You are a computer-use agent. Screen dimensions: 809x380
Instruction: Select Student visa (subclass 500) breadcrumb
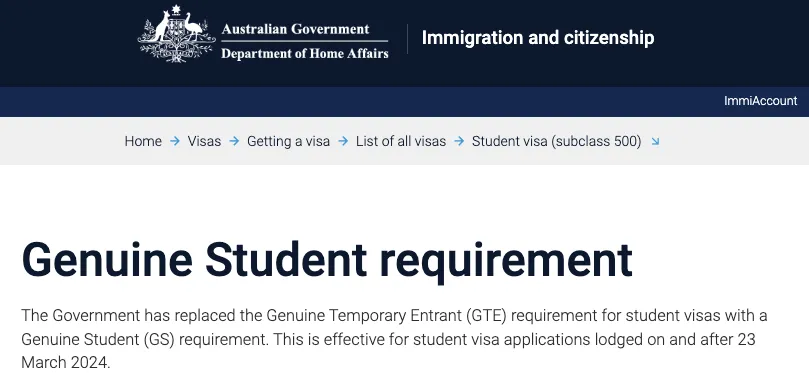pos(557,141)
